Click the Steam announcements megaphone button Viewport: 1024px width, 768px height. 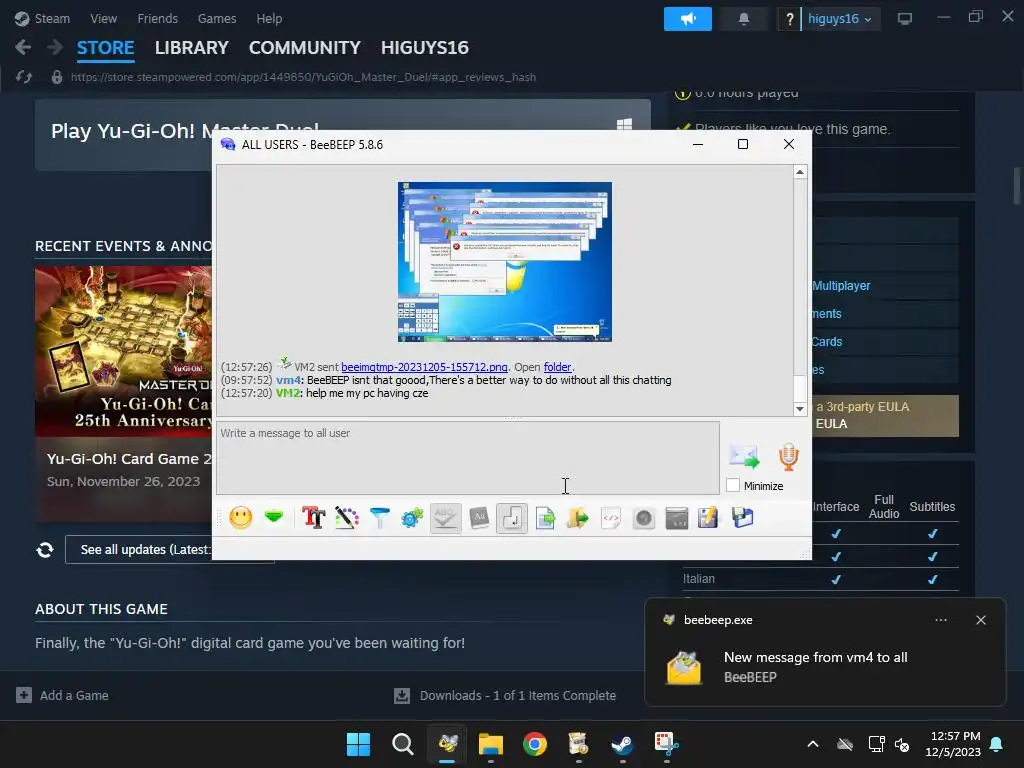pyautogui.click(x=688, y=19)
